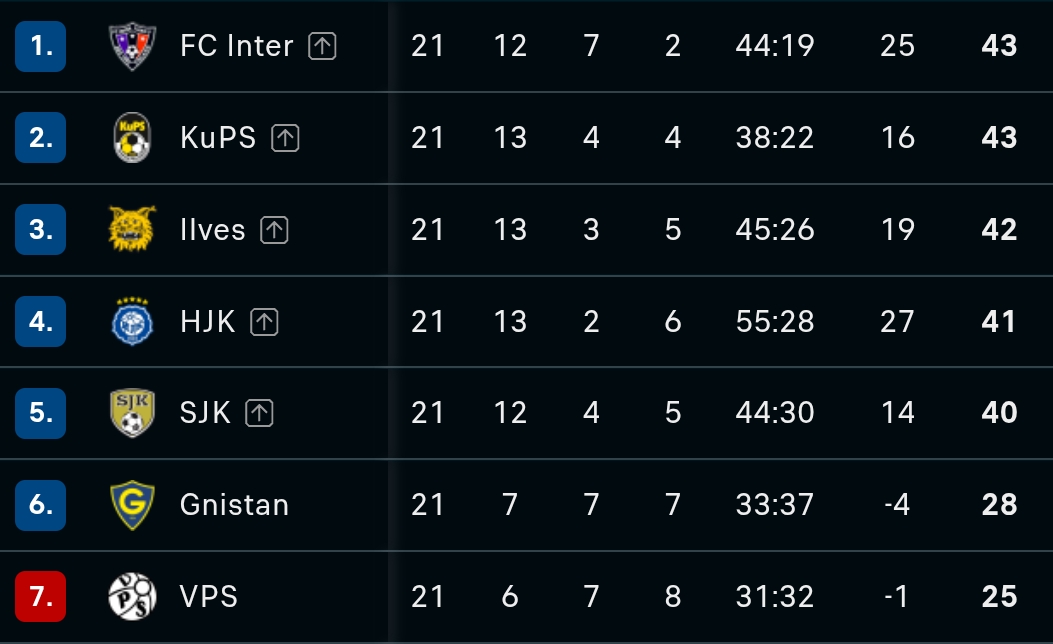Click promotion arrow icon next to FC Inter

tap(322, 46)
